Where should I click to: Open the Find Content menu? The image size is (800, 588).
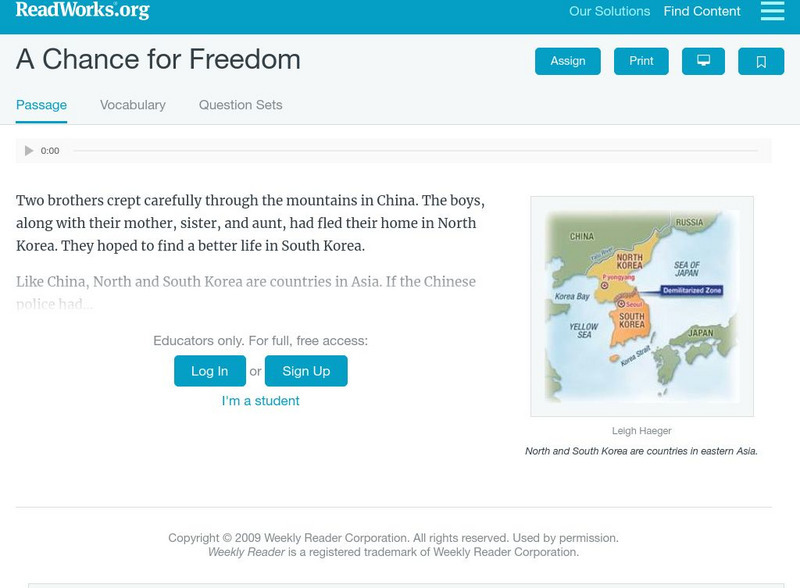click(702, 11)
